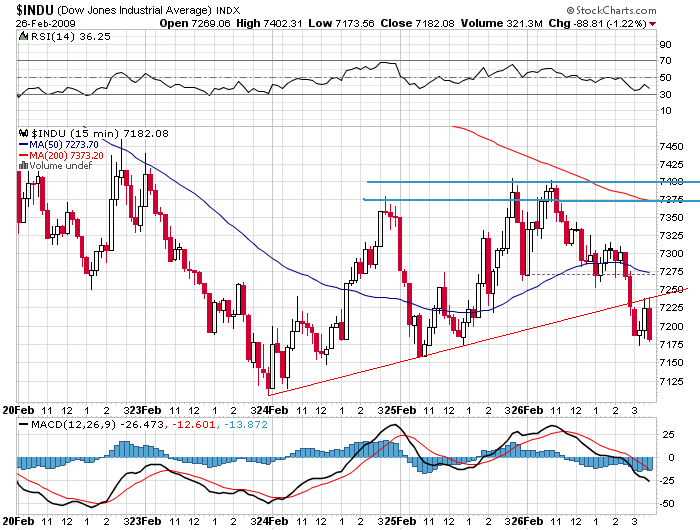Click the Dow Jones Industrial Average name
The height and width of the screenshot is (530, 700).
point(135,10)
